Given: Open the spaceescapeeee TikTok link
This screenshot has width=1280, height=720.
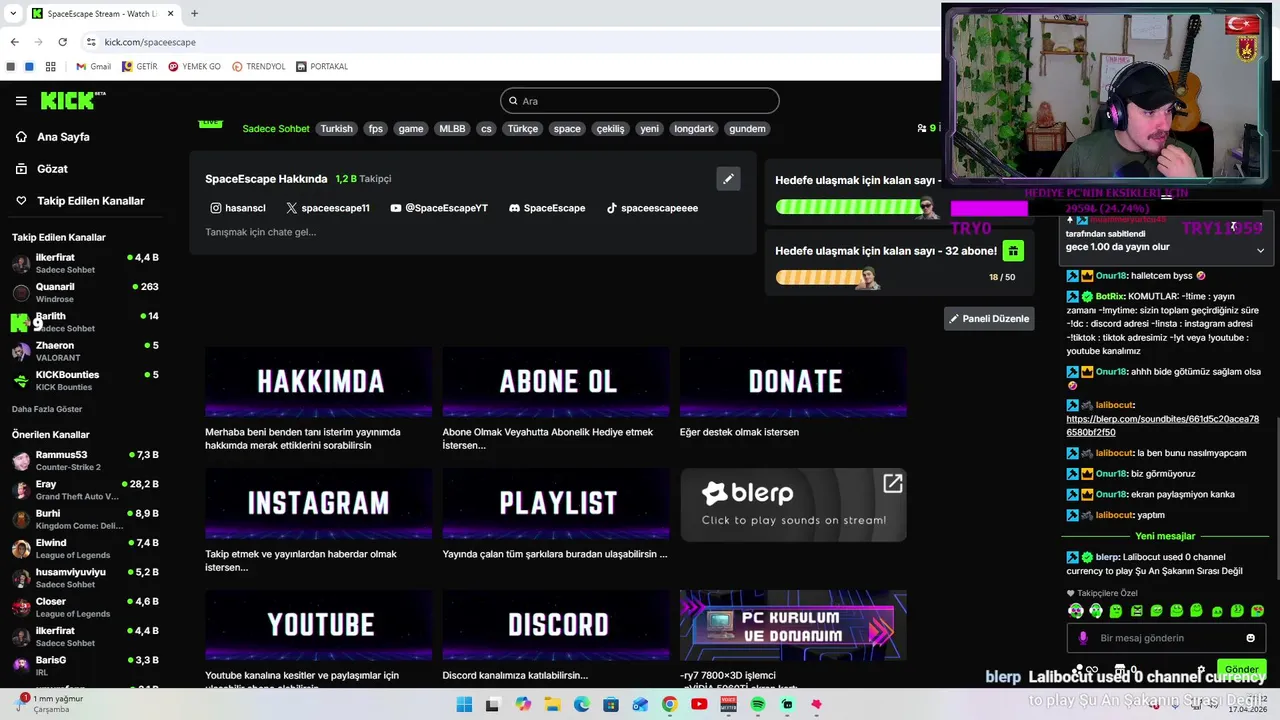Looking at the screenshot, I should (x=652, y=208).
